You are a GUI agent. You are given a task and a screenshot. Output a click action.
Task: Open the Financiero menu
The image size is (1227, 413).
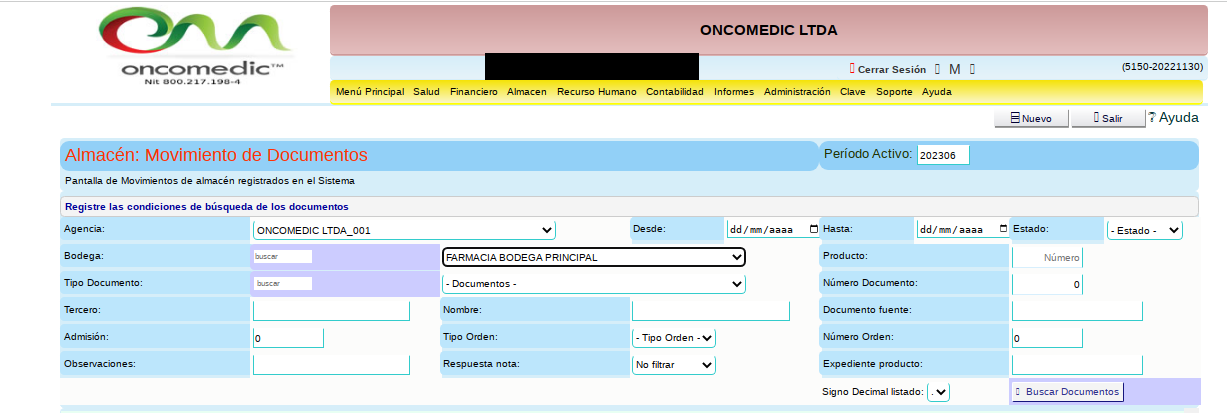click(x=474, y=92)
